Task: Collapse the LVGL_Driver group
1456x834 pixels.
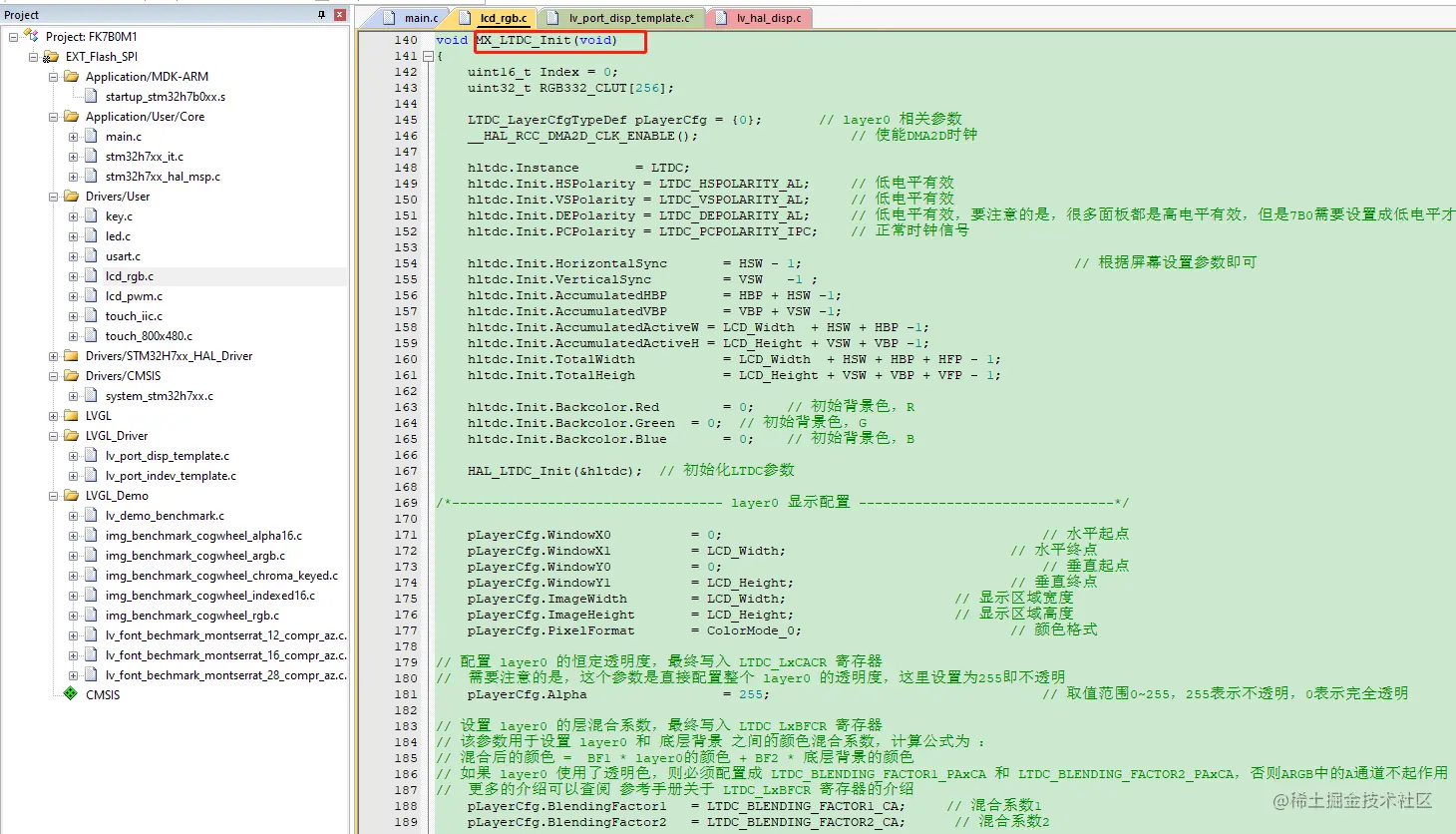Action: coord(53,436)
